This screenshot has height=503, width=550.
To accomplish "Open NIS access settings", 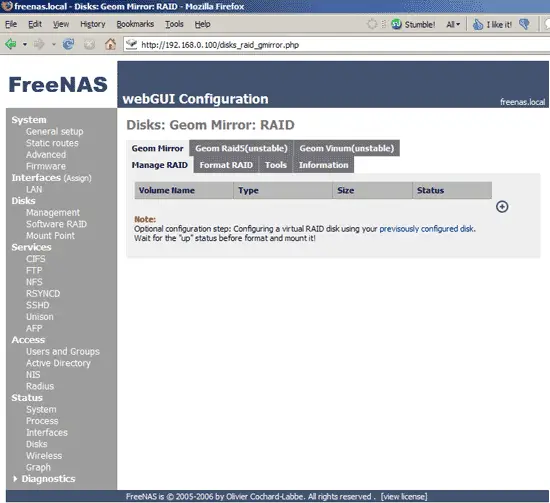I will [x=33, y=375].
